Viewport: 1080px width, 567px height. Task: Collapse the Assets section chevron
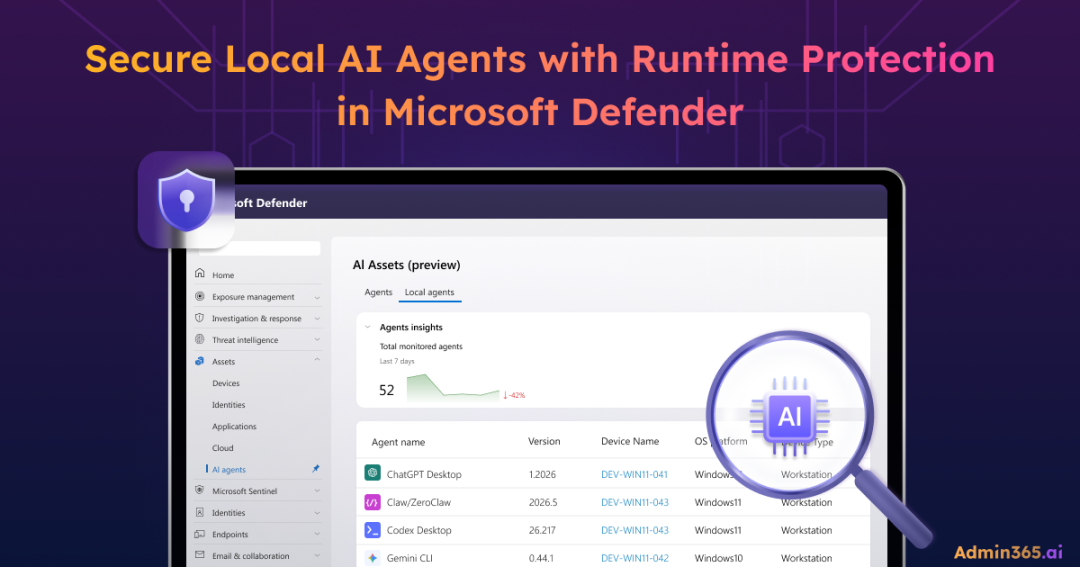[x=317, y=360]
